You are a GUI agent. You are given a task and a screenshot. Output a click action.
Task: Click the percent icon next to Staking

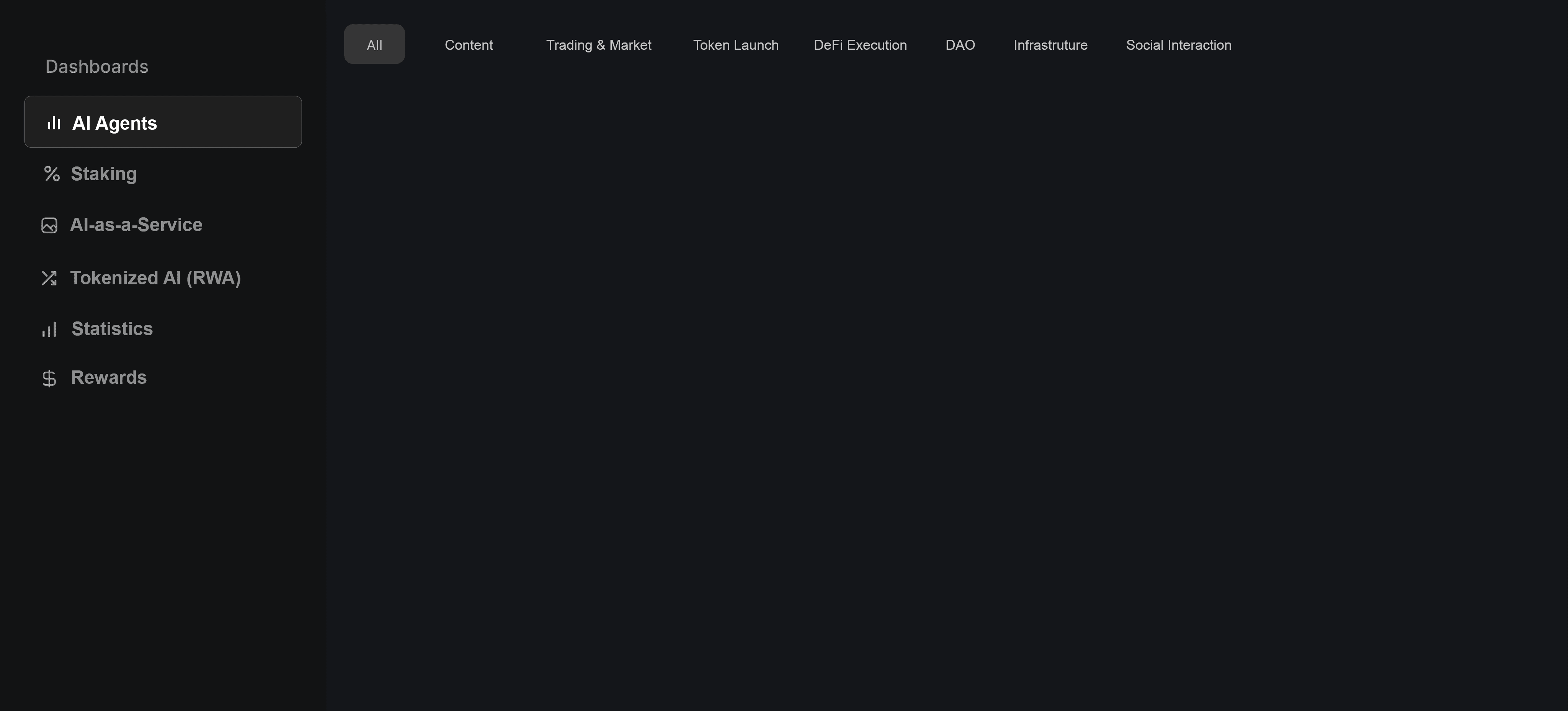[x=52, y=174]
